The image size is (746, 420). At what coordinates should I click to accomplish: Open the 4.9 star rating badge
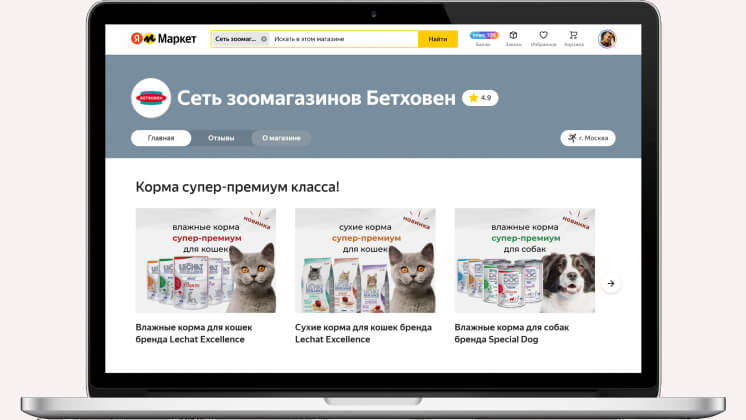[480, 98]
